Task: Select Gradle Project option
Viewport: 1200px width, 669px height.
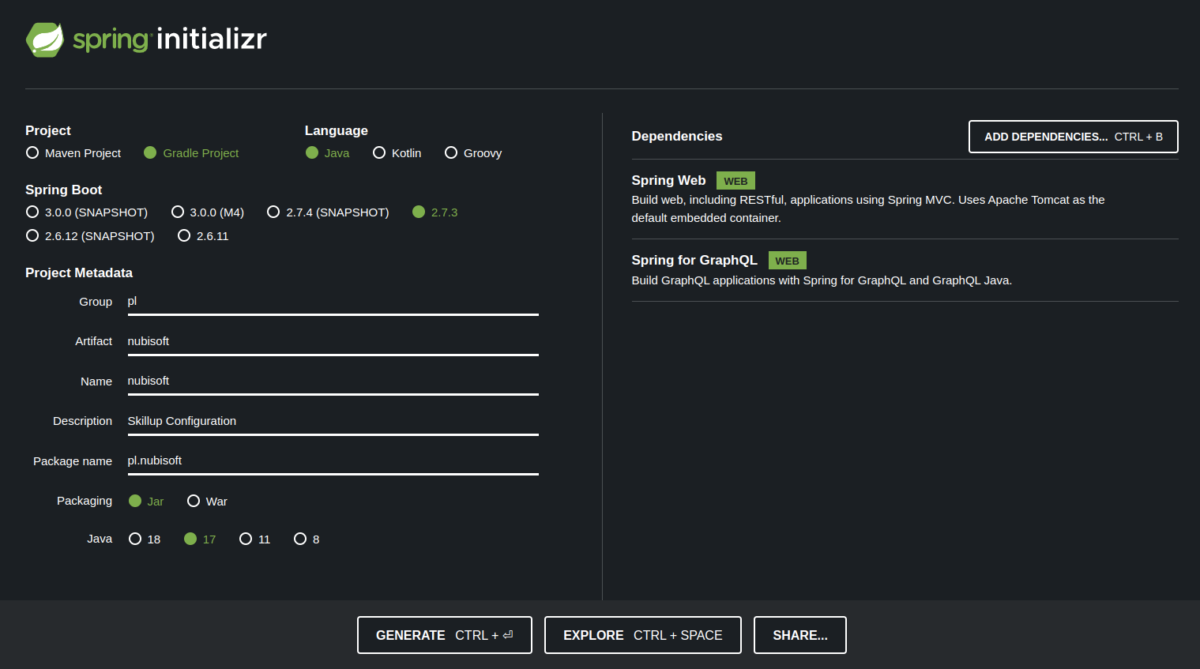Action: [x=151, y=153]
